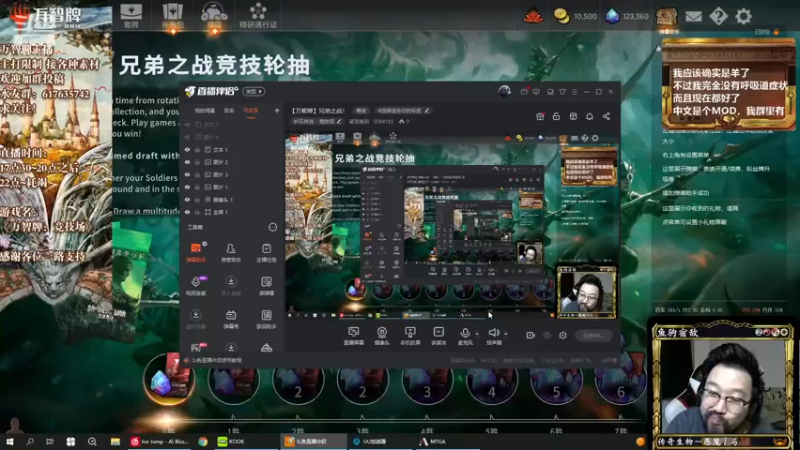The image size is (800, 450).
Task: Open the MTGA mail envelope icon
Action: coord(693,16)
